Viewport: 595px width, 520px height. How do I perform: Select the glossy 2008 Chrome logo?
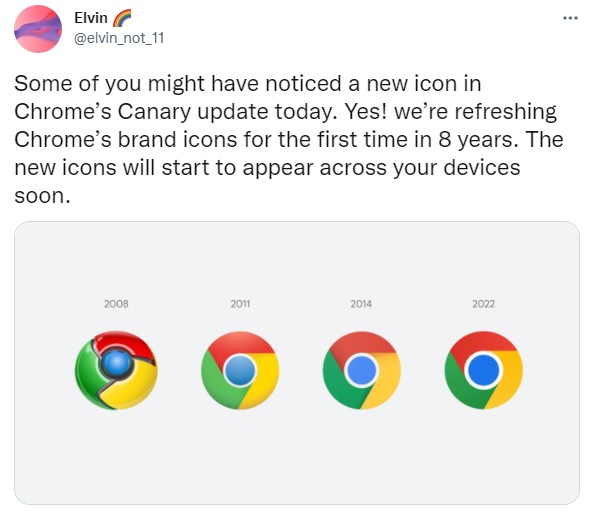(x=116, y=370)
